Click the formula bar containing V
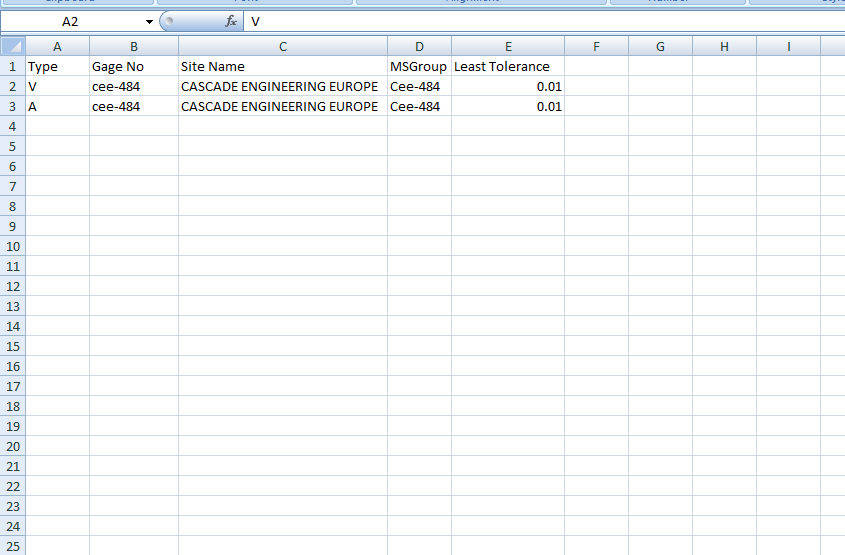Viewport: 845px width, 555px height. 544,22
